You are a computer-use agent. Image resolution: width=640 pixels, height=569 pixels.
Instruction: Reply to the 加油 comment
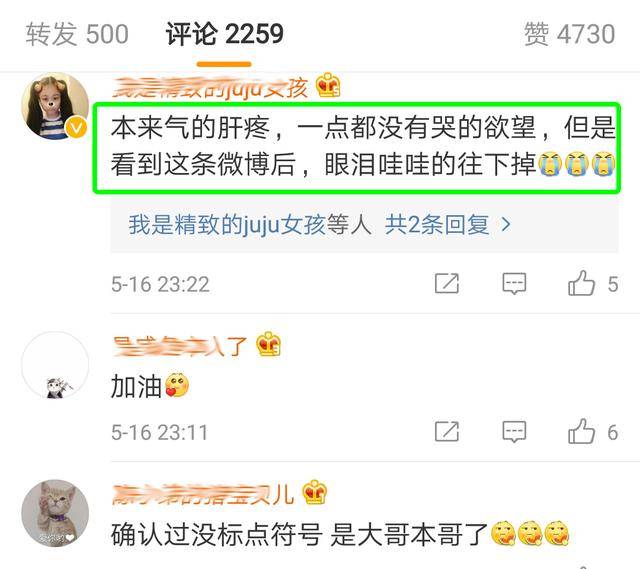514,432
